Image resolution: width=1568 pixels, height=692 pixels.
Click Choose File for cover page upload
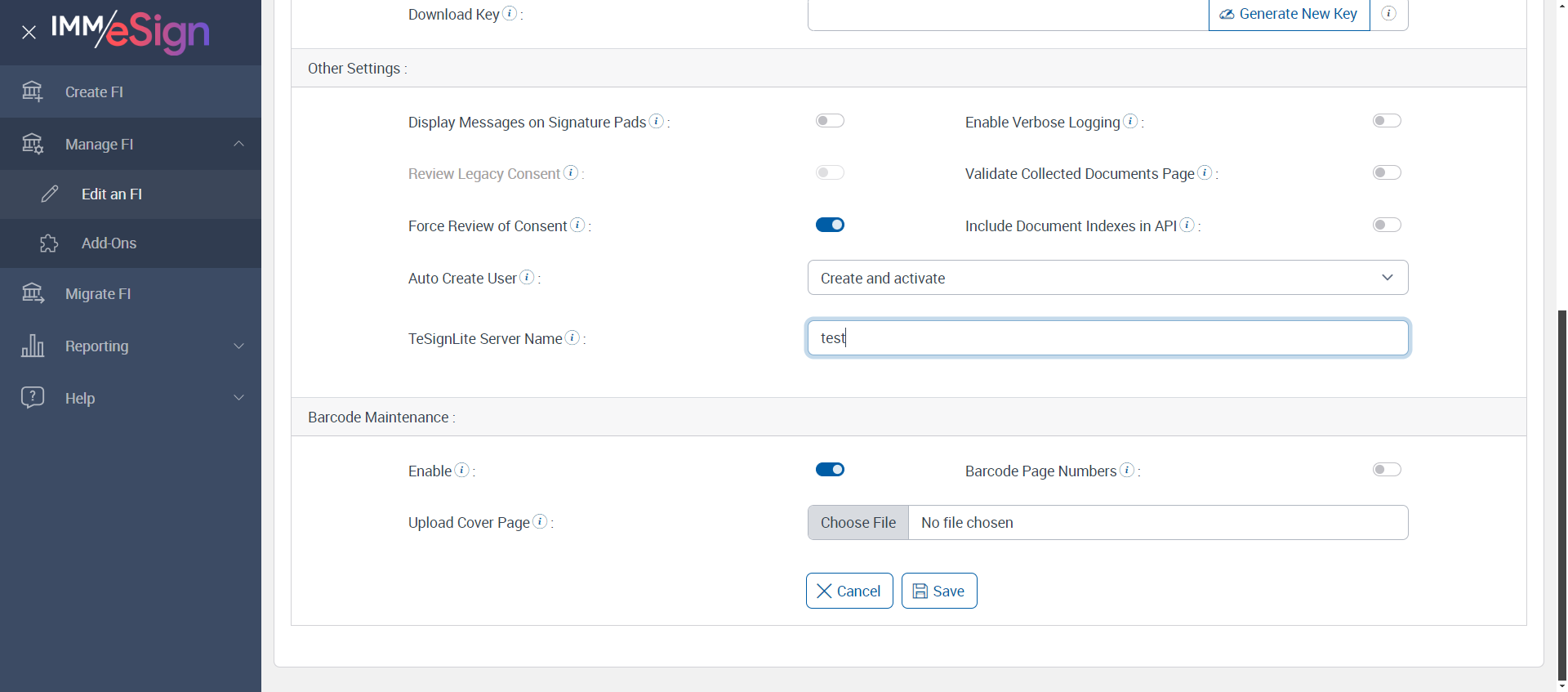pyautogui.click(x=857, y=523)
